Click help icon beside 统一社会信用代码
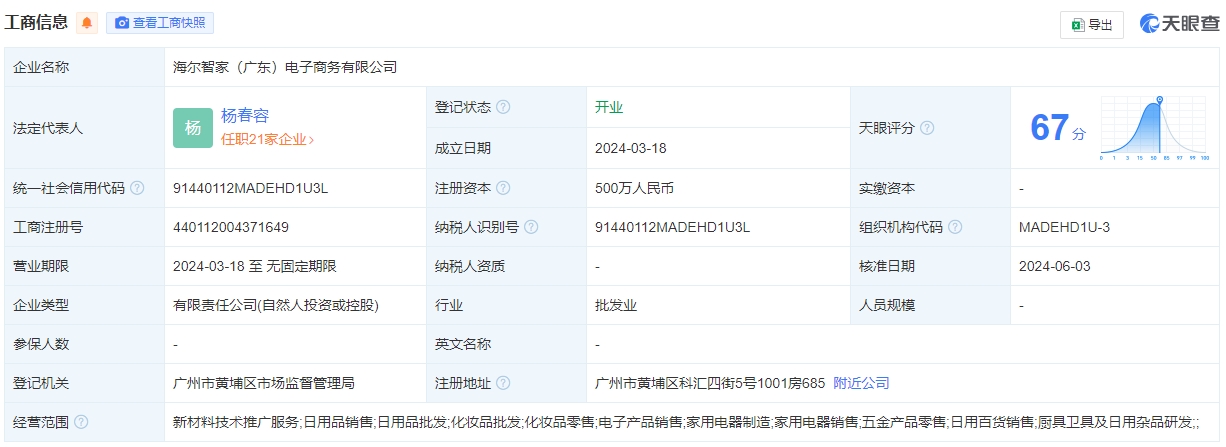The height and width of the screenshot is (447, 1226). [x=137, y=188]
